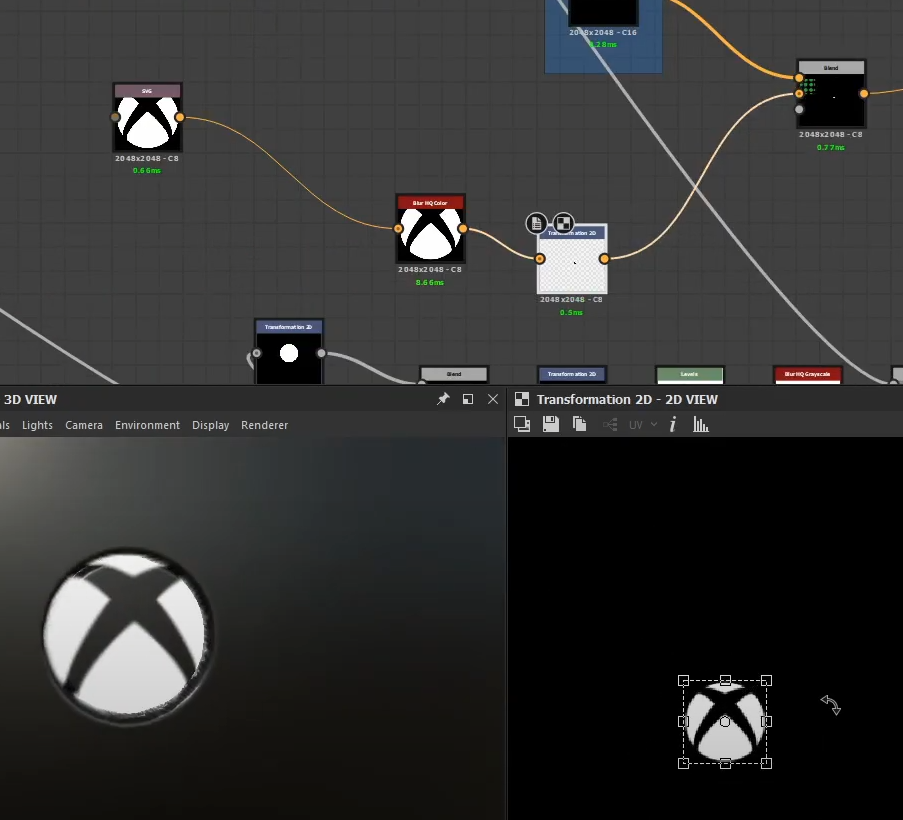Open the Display menu in 3D view
Image resolution: width=903 pixels, height=820 pixels.
tap(211, 425)
